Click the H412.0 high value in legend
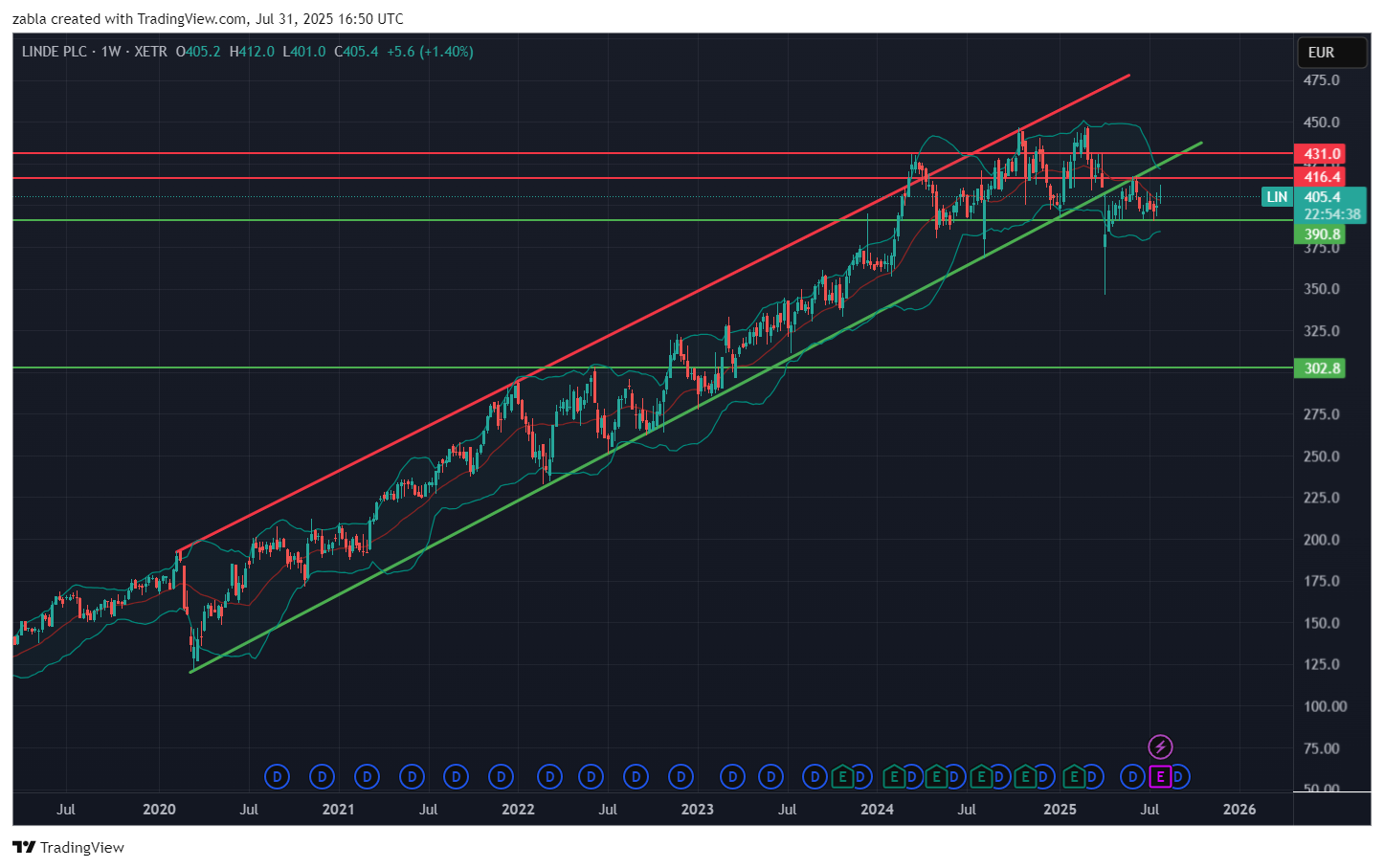This screenshot has width=1384, height=868. [252, 52]
